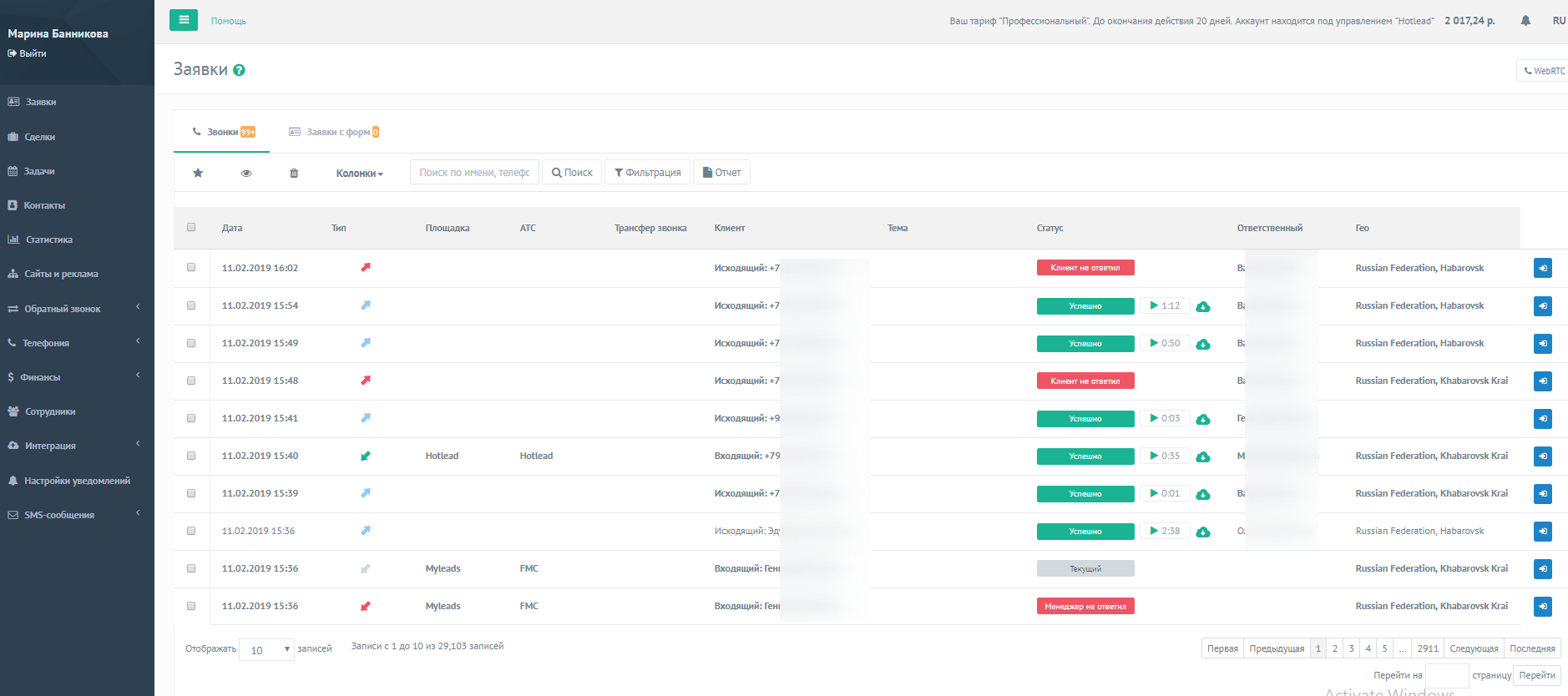Open the notifications bell icon

(1525, 21)
